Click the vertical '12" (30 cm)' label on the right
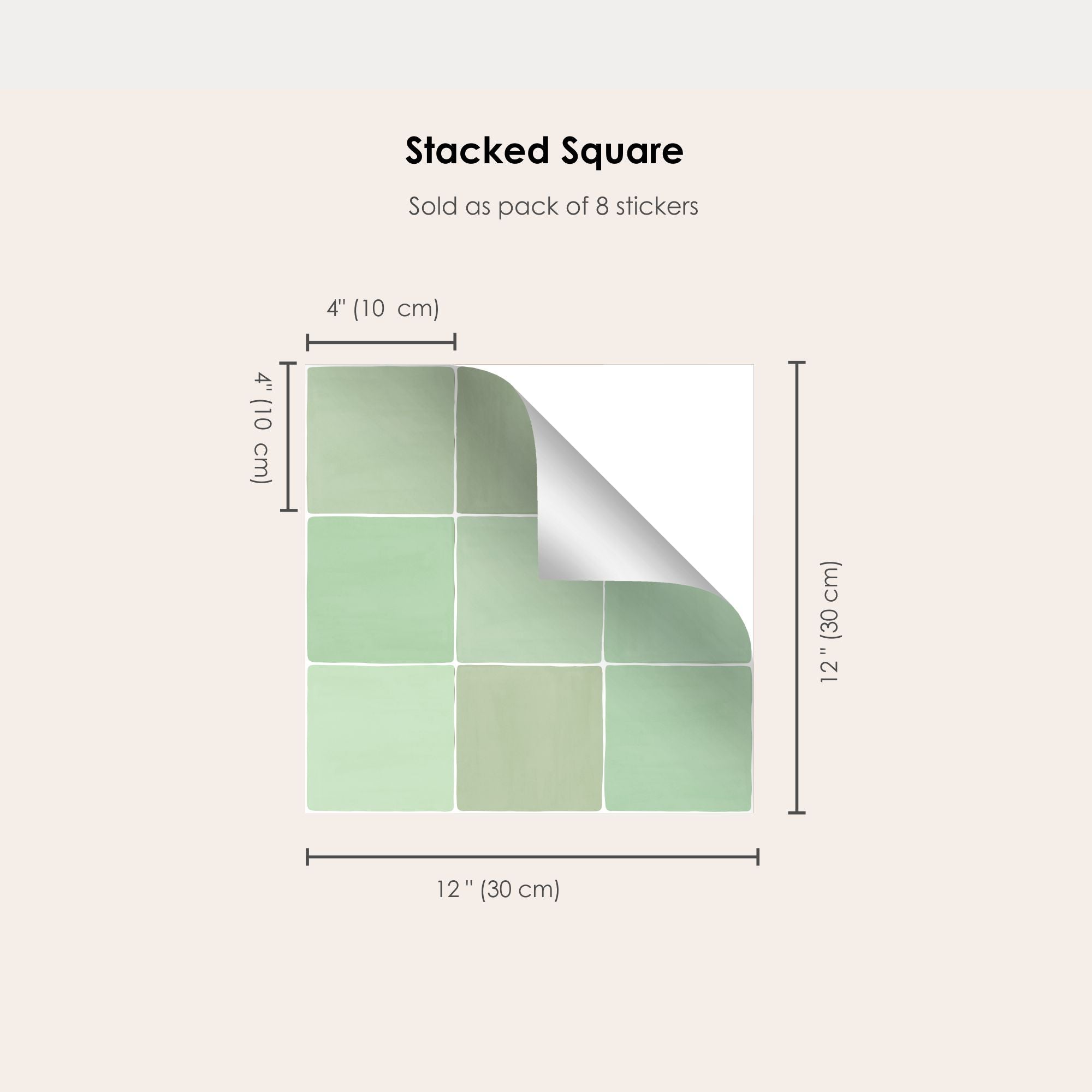This screenshot has height=1092, width=1092. (x=830, y=622)
